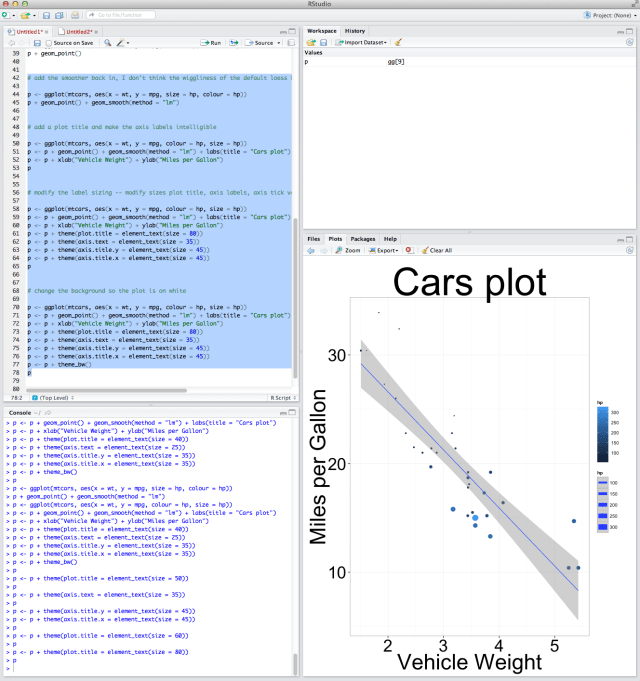Image resolution: width=640 pixels, height=681 pixels.
Task: Click the new file icon in main toolbar
Action: [6, 15]
